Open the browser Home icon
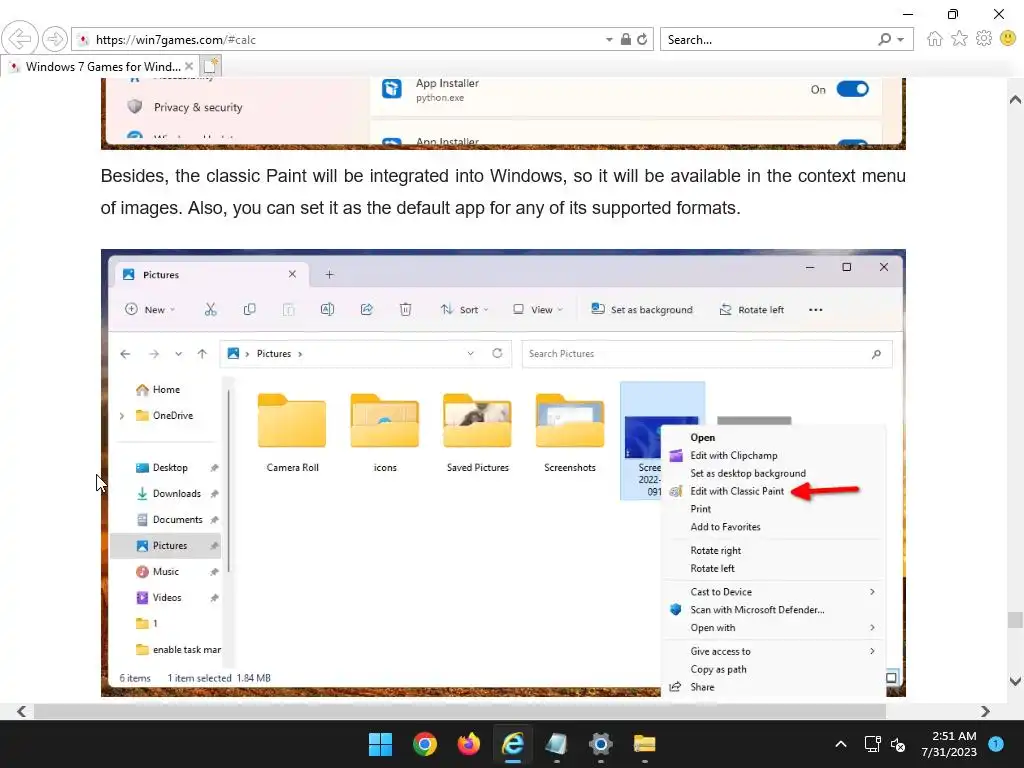Image resolution: width=1024 pixels, height=768 pixels. click(x=935, y=39)
